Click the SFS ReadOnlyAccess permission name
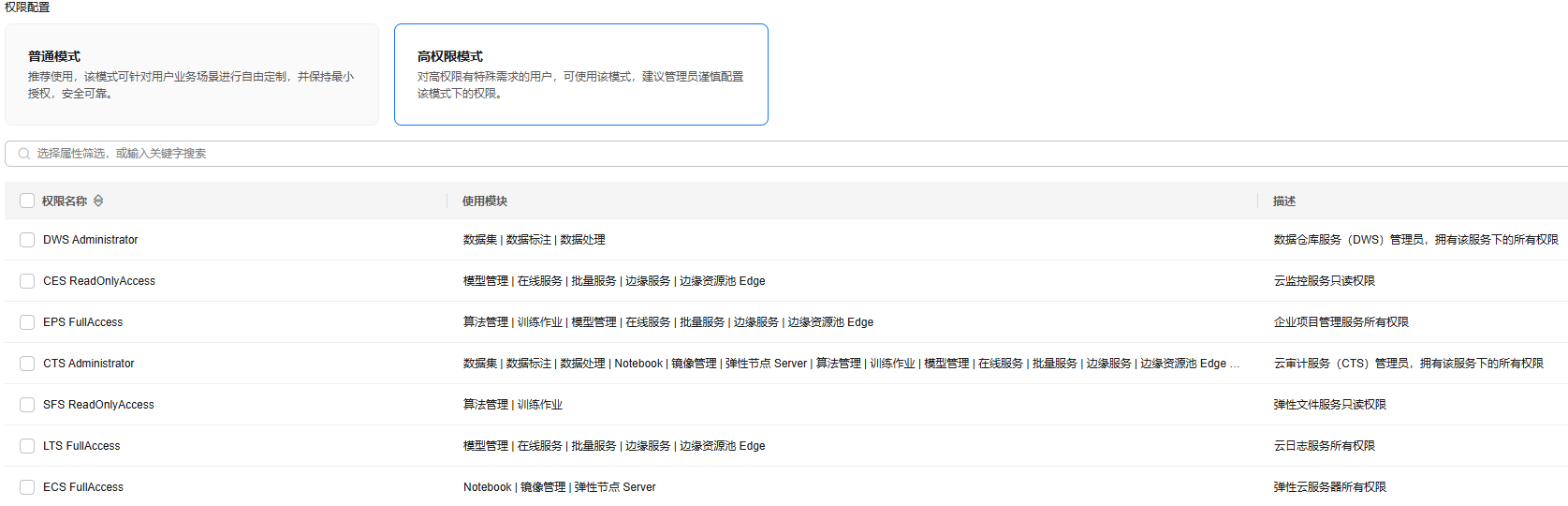The image size is (1568, 506). pyautogui.click(x=98, y=405)
